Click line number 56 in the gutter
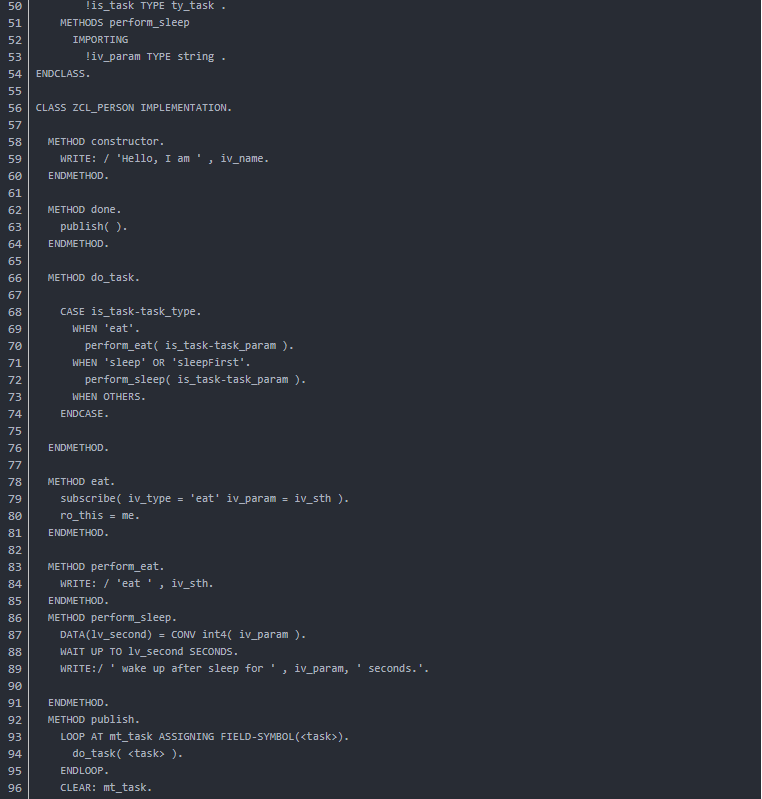Viewport: 762px width, 799px height. tap(15, 108)
